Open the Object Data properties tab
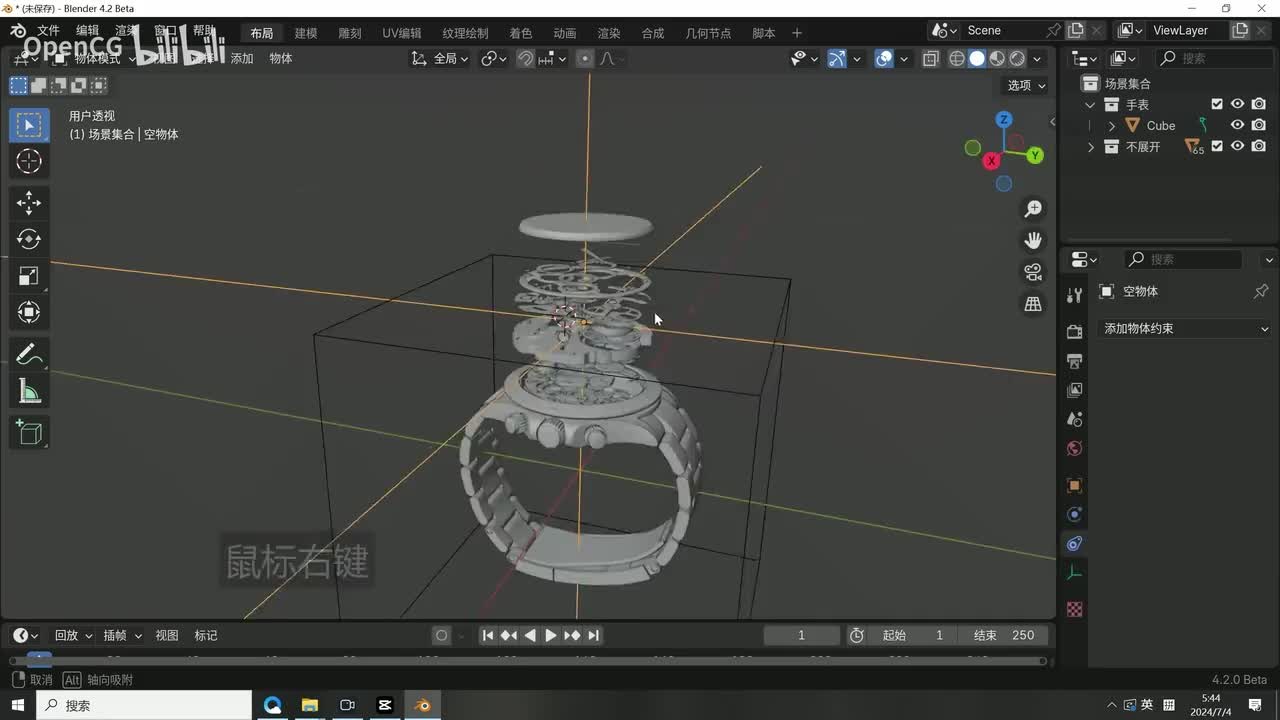This screenshot has width=1280, height=720. pyautogui.click(x=1075, y=573)
